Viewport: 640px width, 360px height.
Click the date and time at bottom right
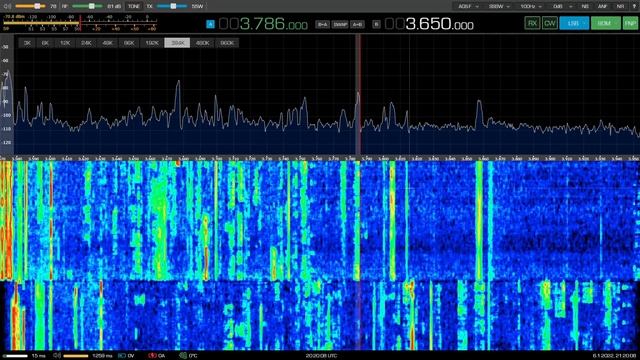[x=614, y=356]
